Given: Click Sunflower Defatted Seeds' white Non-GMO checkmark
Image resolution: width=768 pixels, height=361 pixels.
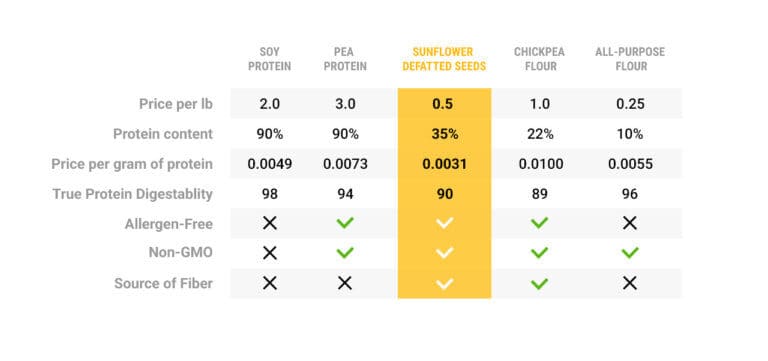Looking at the screenshot, I should pos(444,253).
